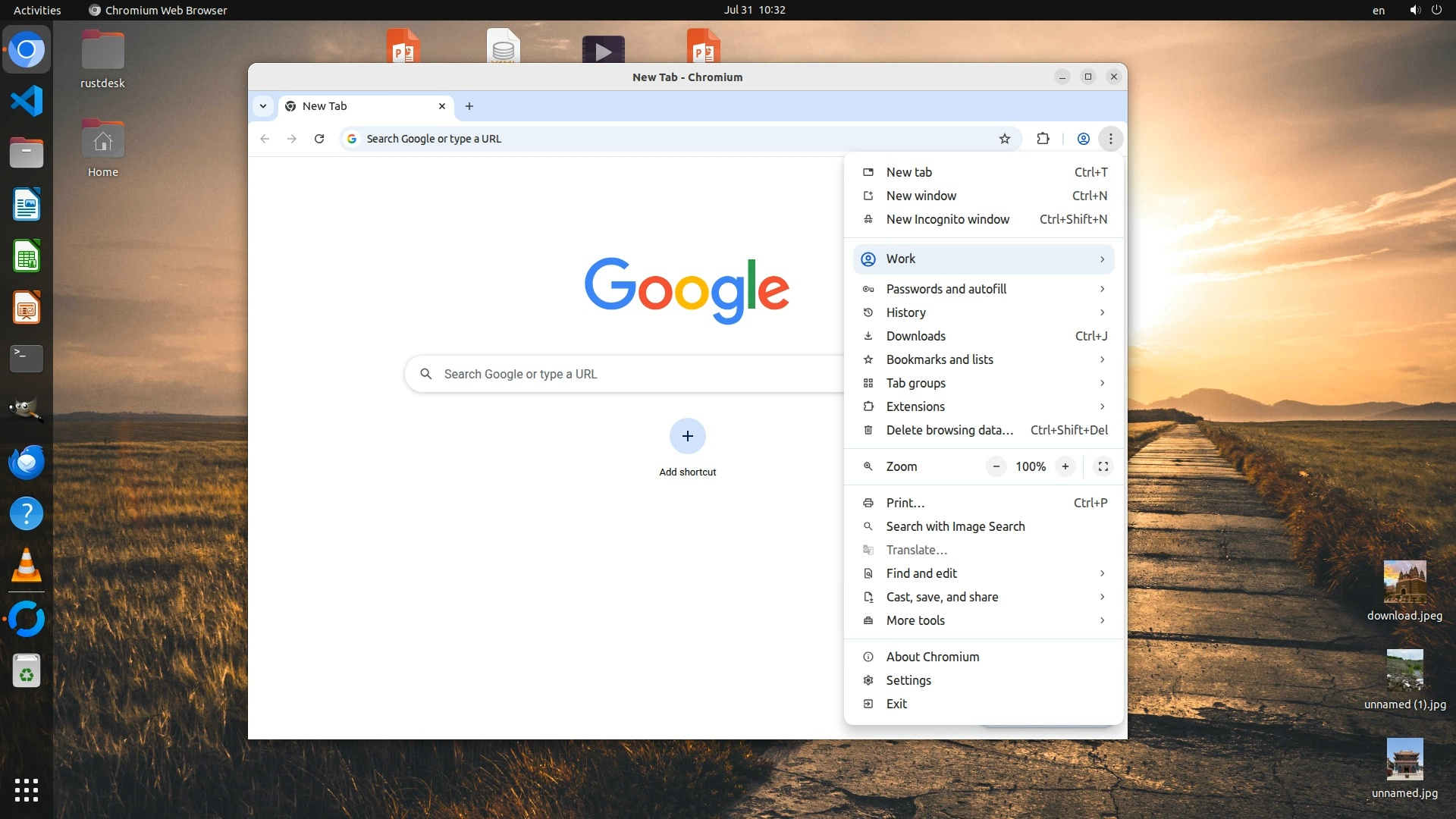1456x819 pixels.
Task: Open Visual Studio Code from the dock
Action: 27,102
